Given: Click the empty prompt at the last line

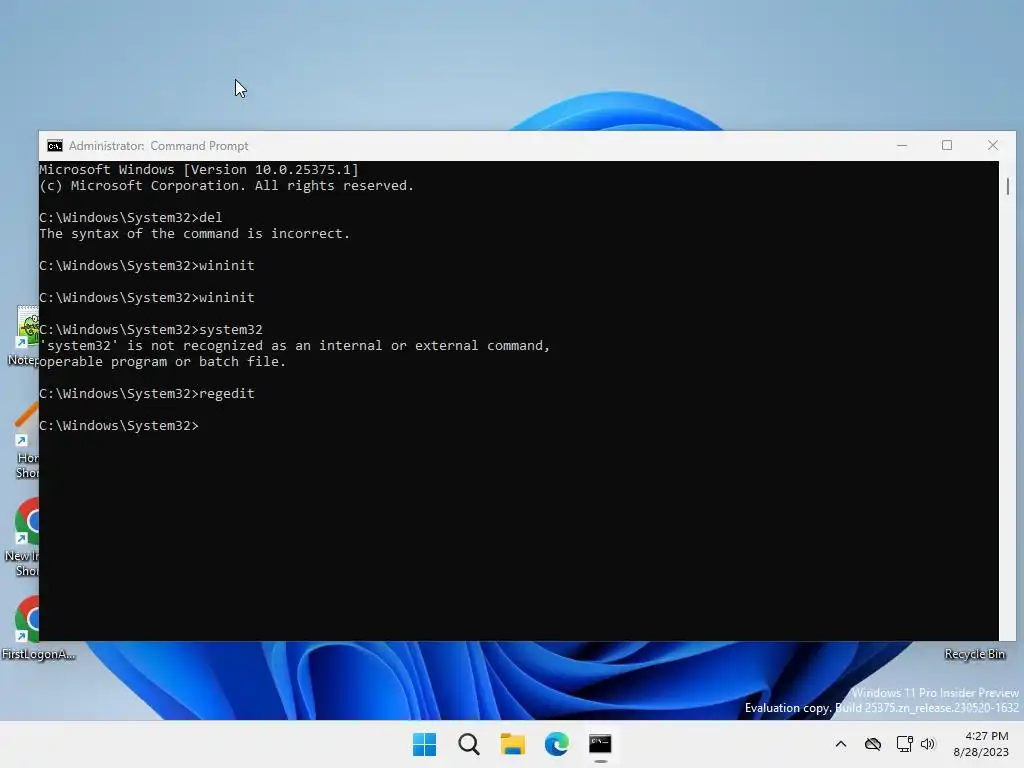Looking at the screenshot, I should click(119, 426).
